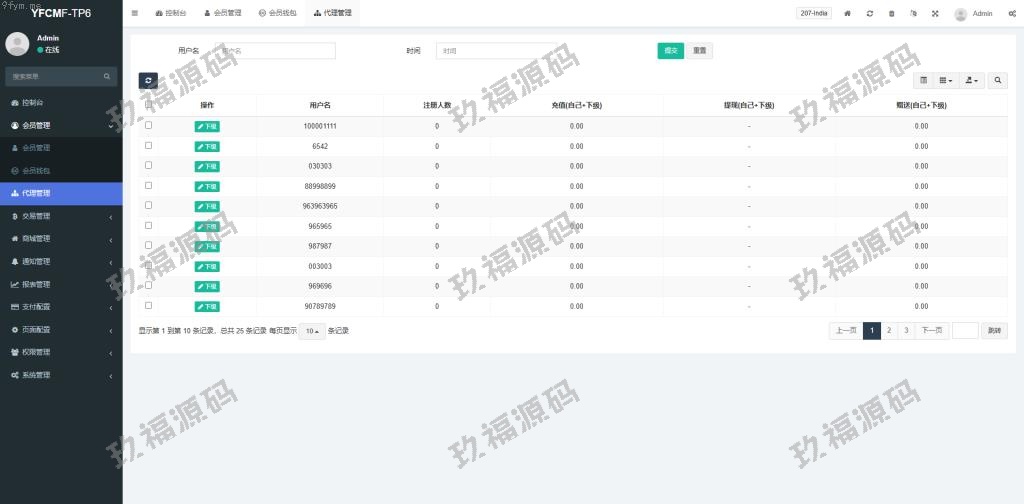Click the dark table refresh button

[x=148, y=80]
